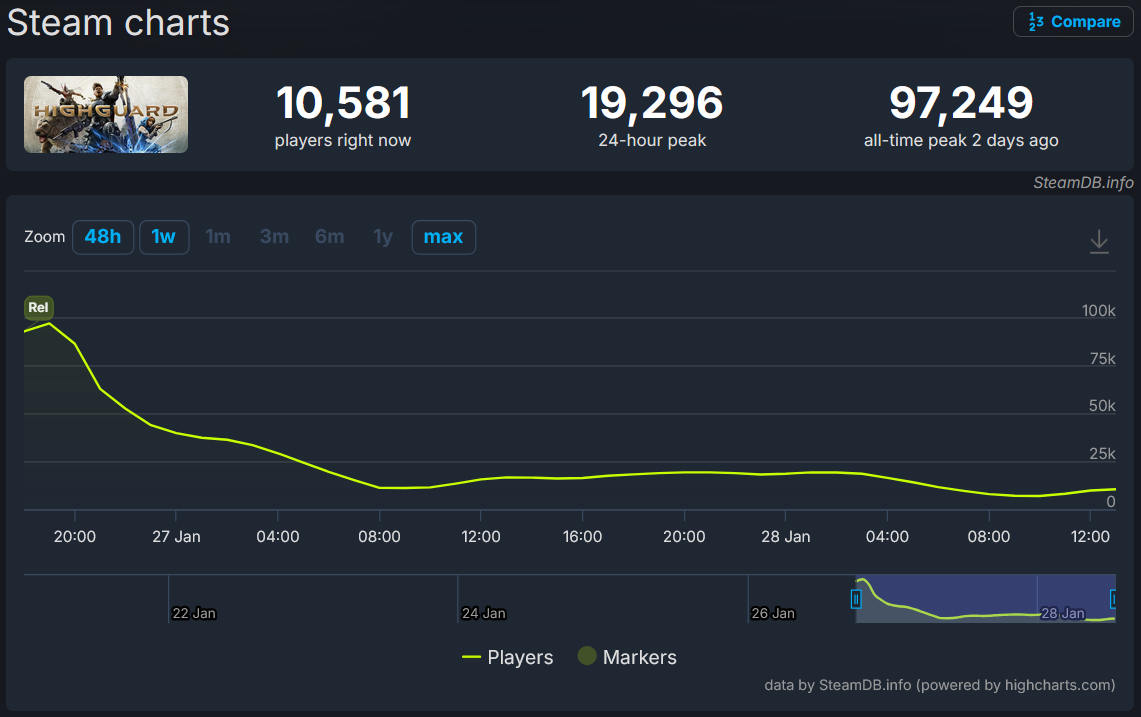Click the data by SteamDB.info credit text

(x=939, y=685)
